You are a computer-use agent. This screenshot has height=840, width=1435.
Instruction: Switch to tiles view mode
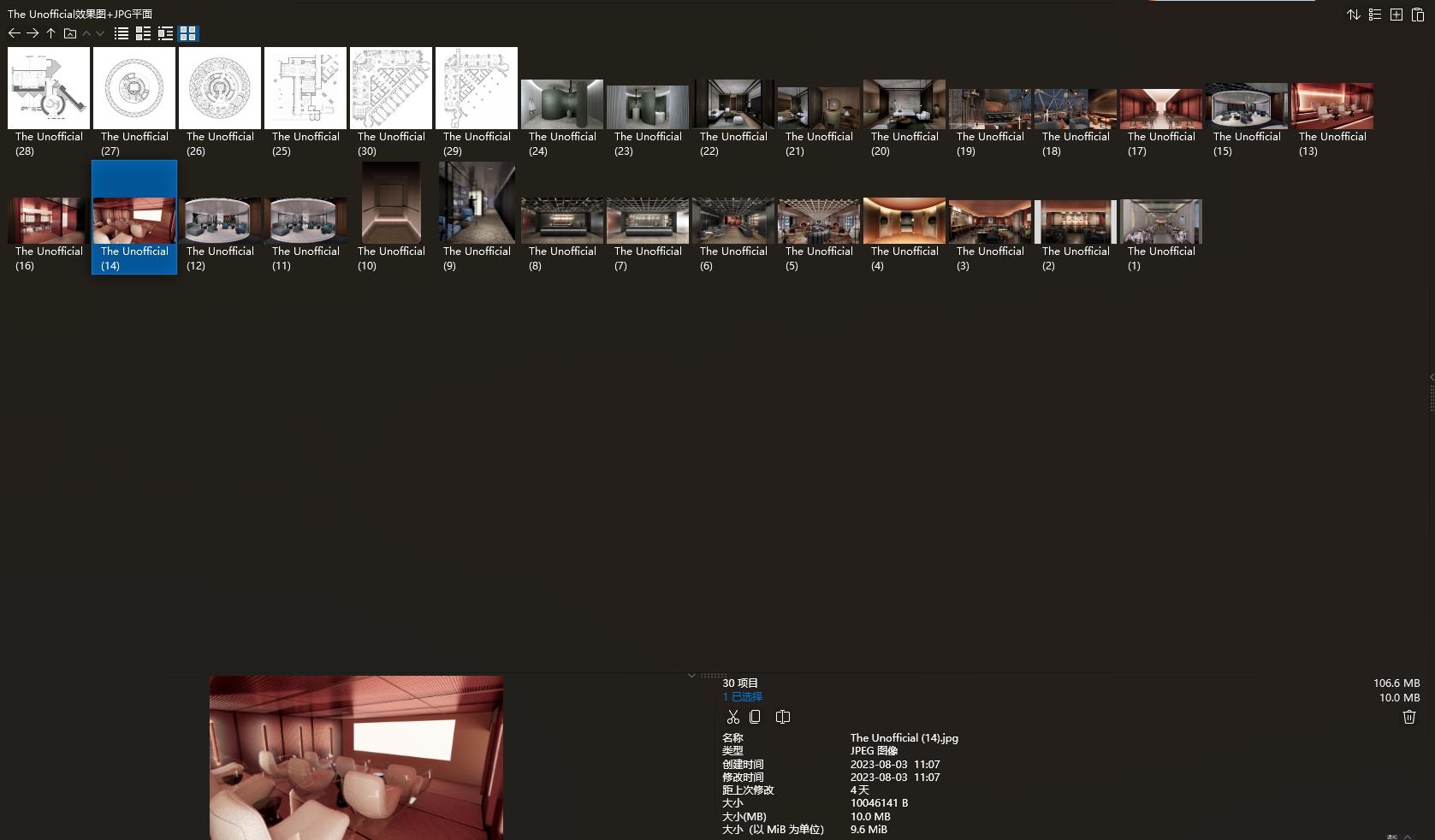143,33
